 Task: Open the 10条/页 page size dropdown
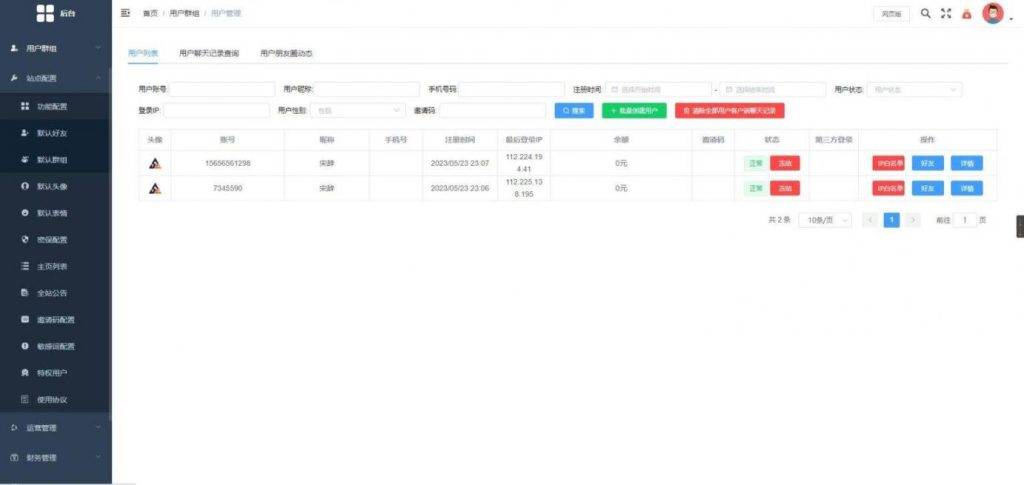coord(825,220)
